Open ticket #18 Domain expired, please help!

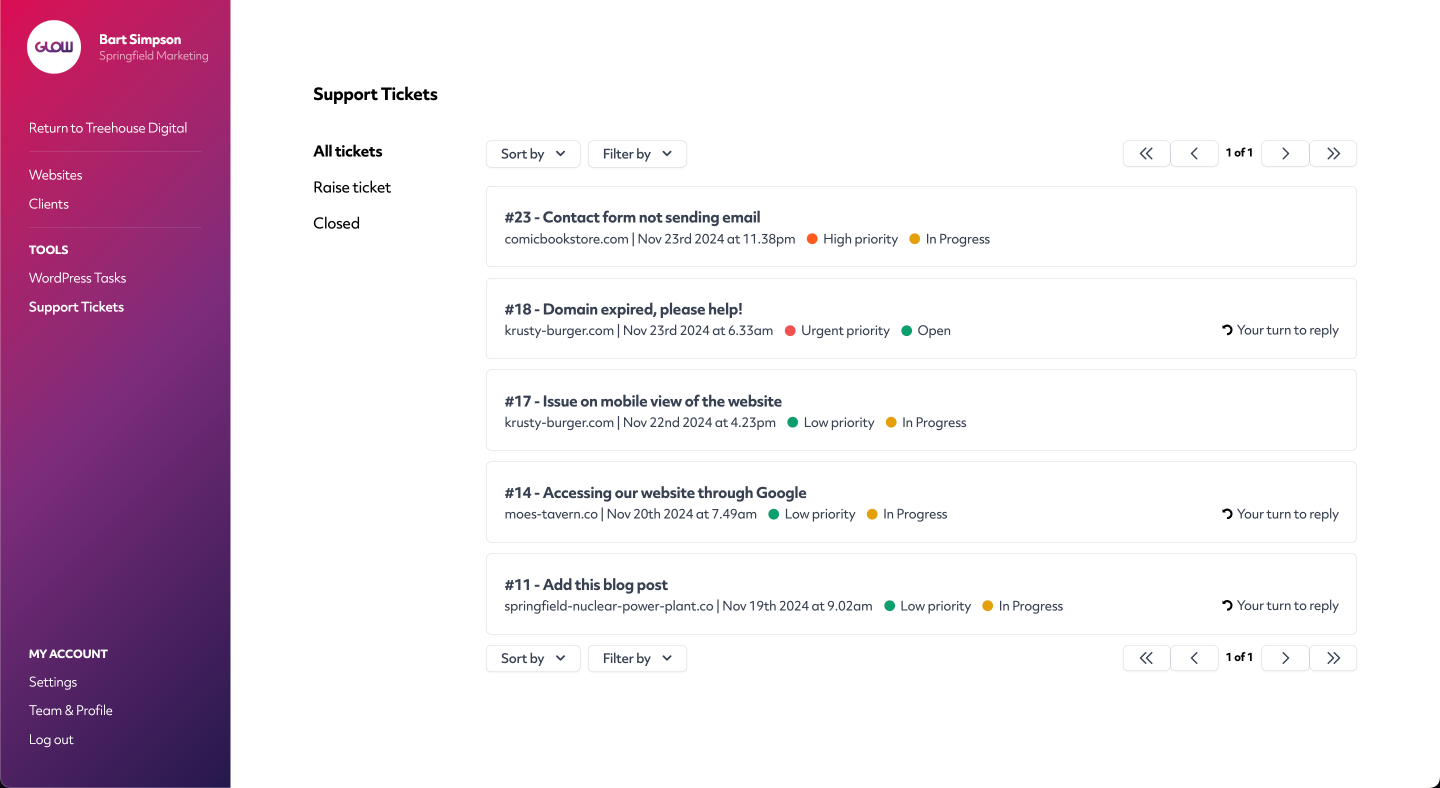point(921,318)
